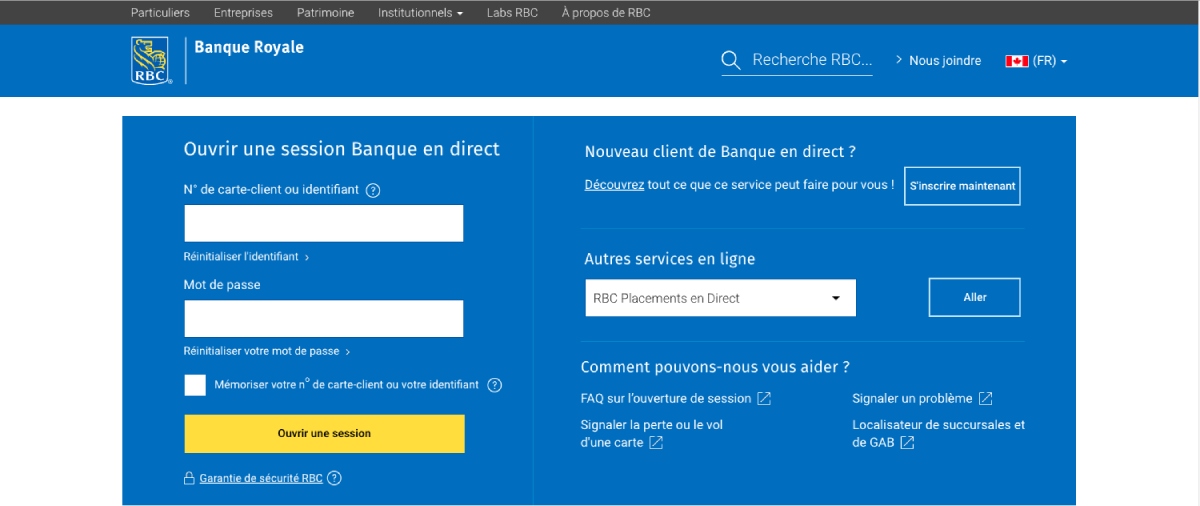The width and height of the screenshot is (1200, 506).
Task: Go to Entreprises section
Action: (x=243, y=13)
